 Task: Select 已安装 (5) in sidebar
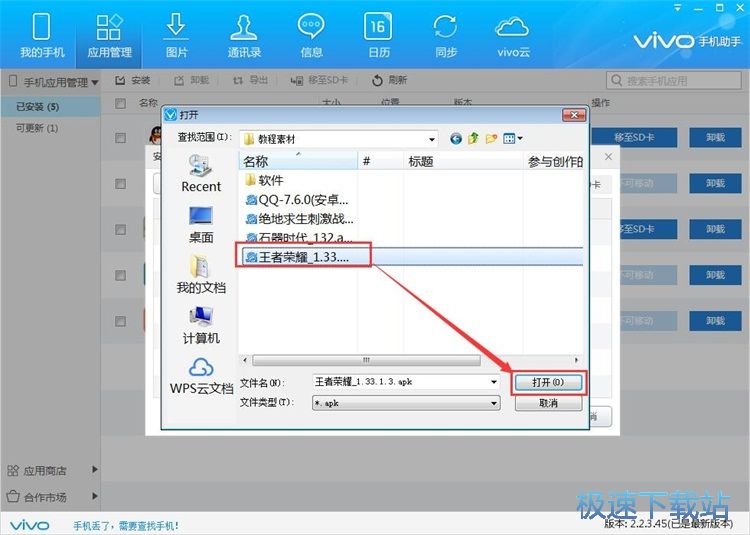click(x=50, y=107)
